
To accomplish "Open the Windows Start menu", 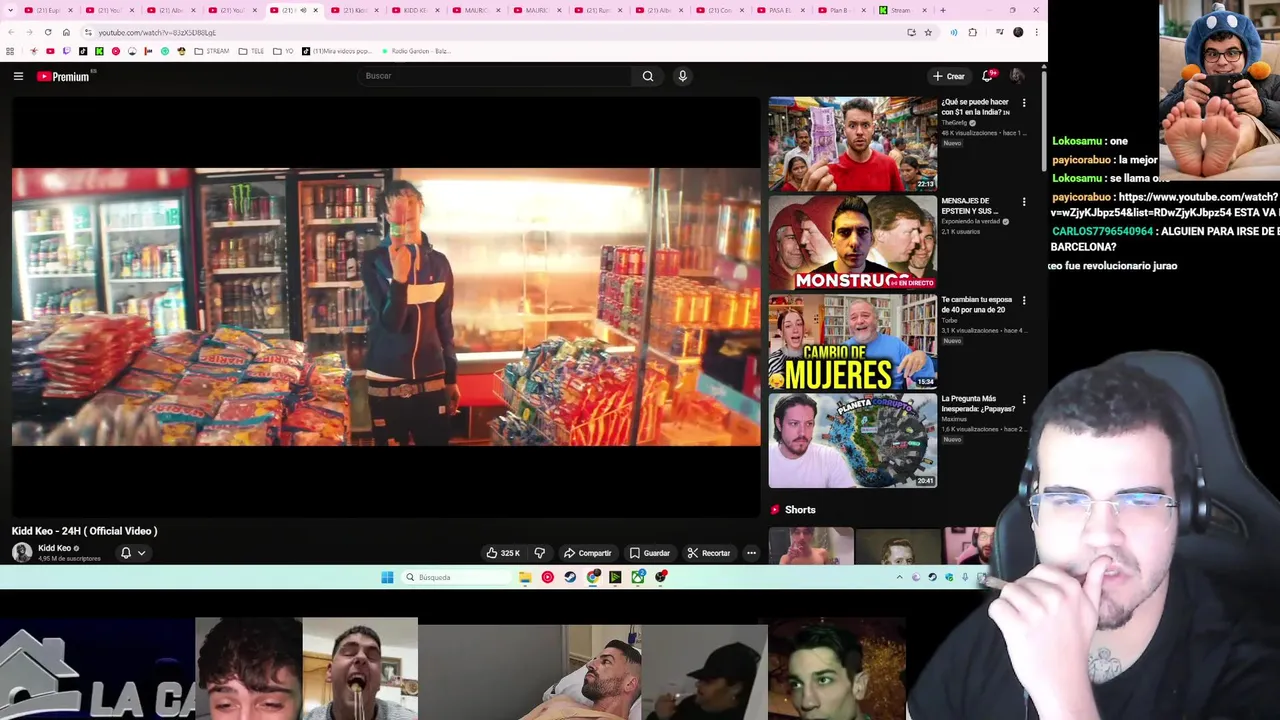I will tap(387, 577).
